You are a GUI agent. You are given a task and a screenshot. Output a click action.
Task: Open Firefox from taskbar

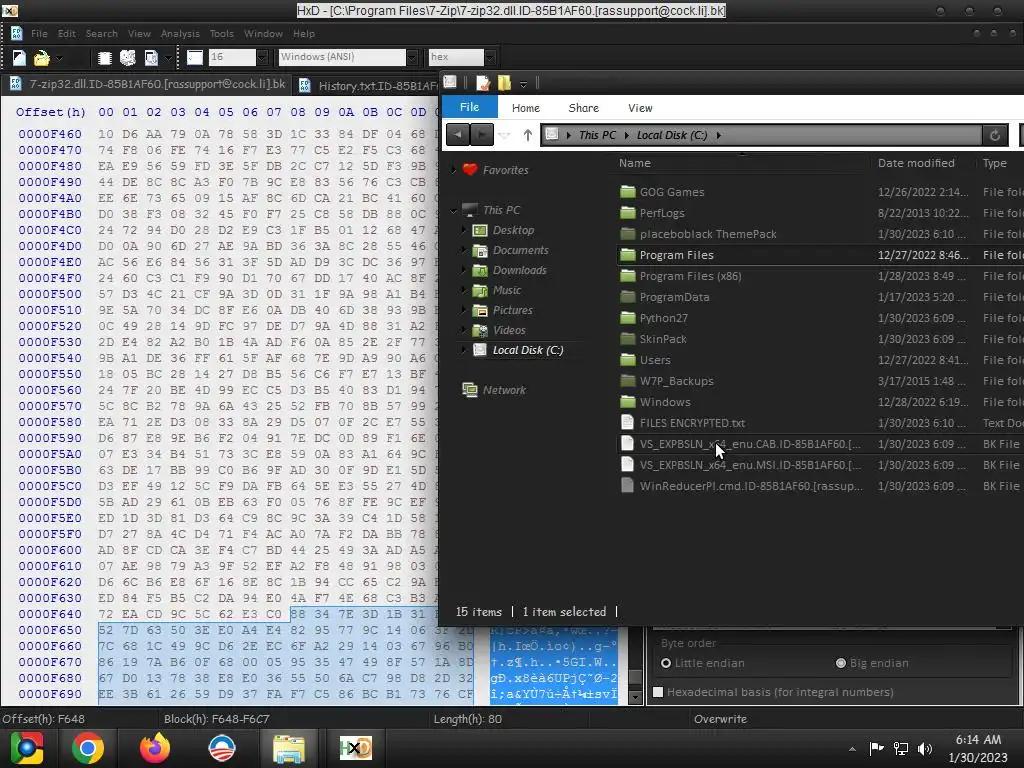point(155,748)
